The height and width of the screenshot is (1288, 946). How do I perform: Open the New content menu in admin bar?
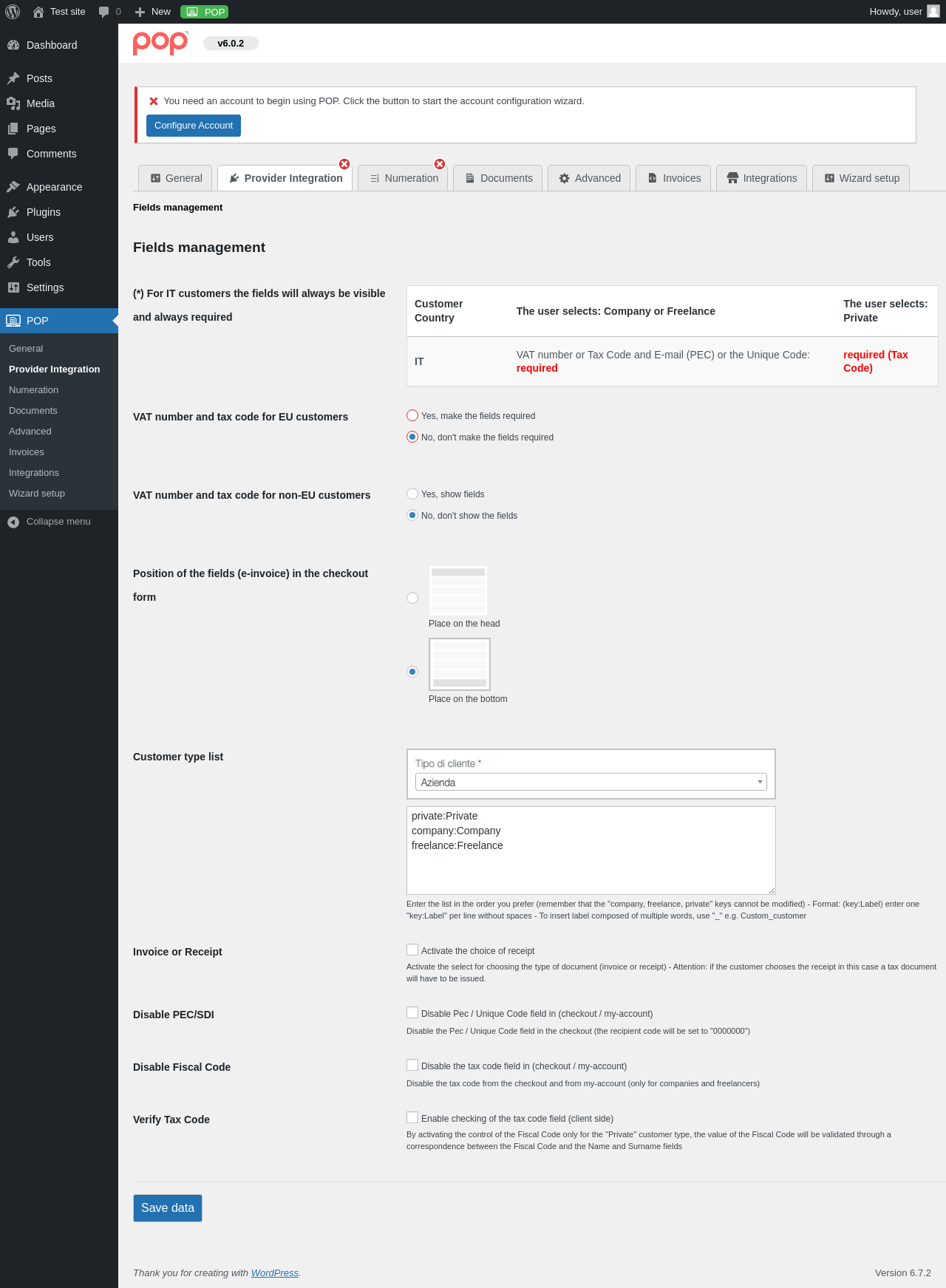(x=153, y=12)
